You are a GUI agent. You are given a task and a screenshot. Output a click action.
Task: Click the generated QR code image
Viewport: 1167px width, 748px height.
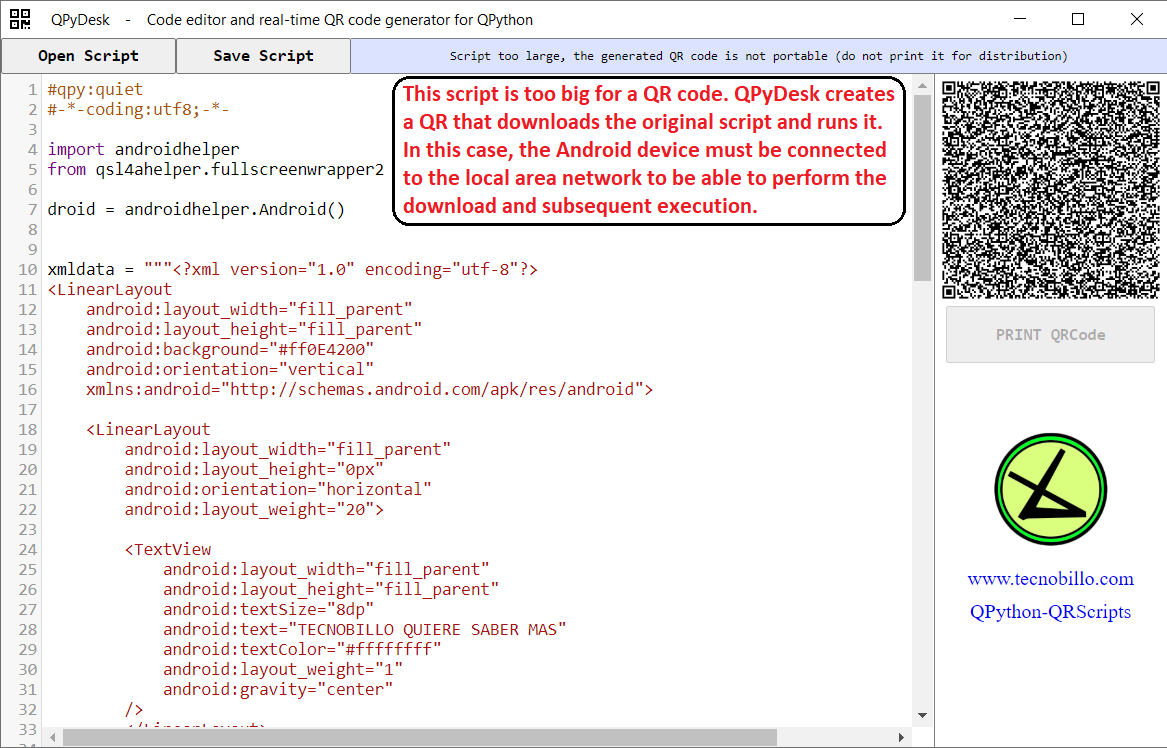(1050, 189)
